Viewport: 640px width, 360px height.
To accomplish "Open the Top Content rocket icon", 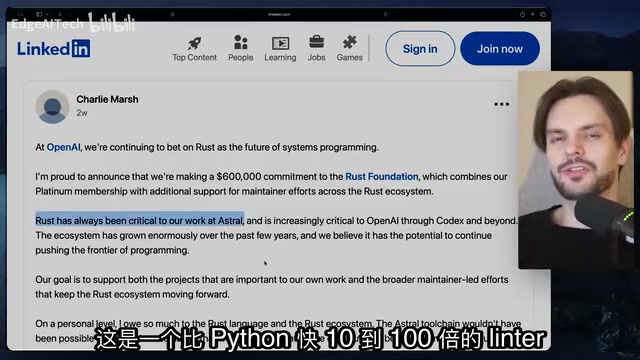I will coord(194,42).
